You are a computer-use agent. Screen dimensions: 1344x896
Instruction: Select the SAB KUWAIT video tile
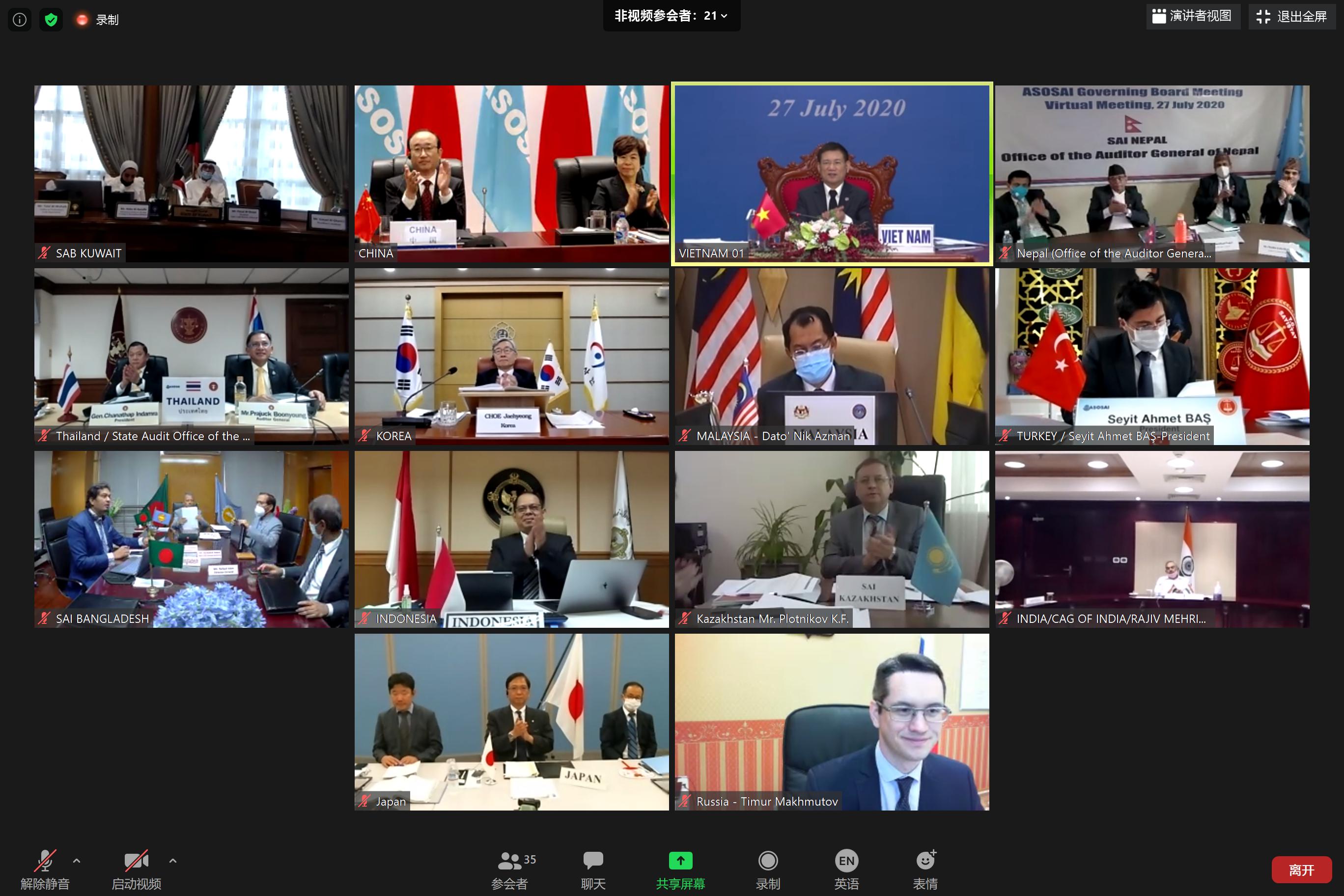(192, 174)
